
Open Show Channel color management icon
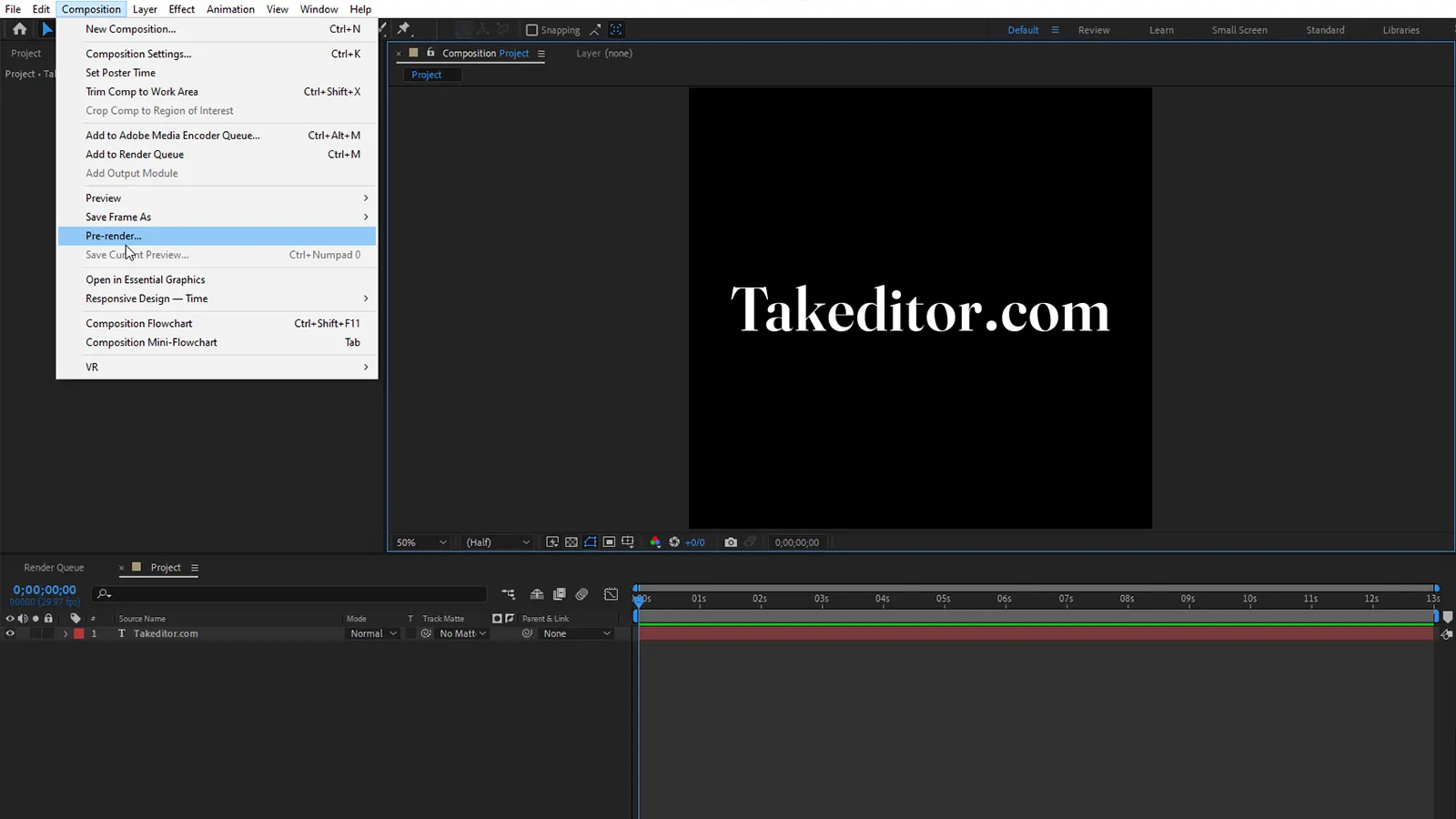[x=654, y=542]
